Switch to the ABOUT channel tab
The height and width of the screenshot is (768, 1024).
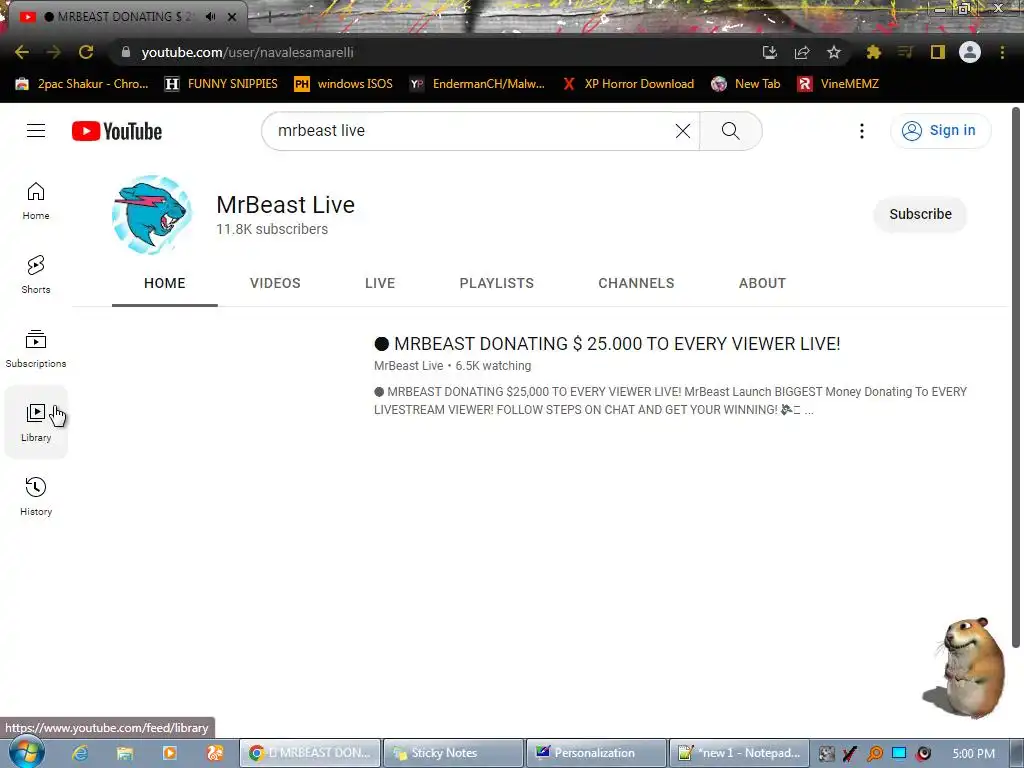[x=762, y=283]
